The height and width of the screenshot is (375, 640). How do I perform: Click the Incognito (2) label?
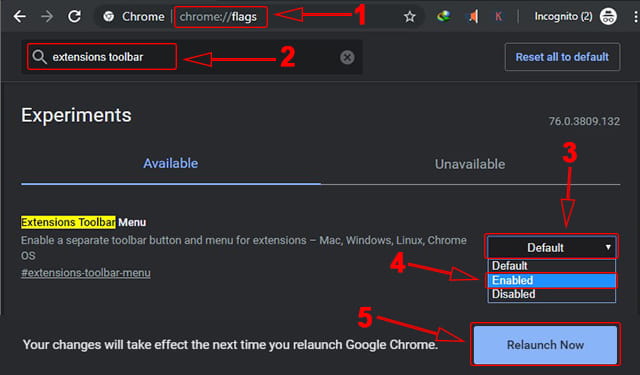tap(563, 17)
